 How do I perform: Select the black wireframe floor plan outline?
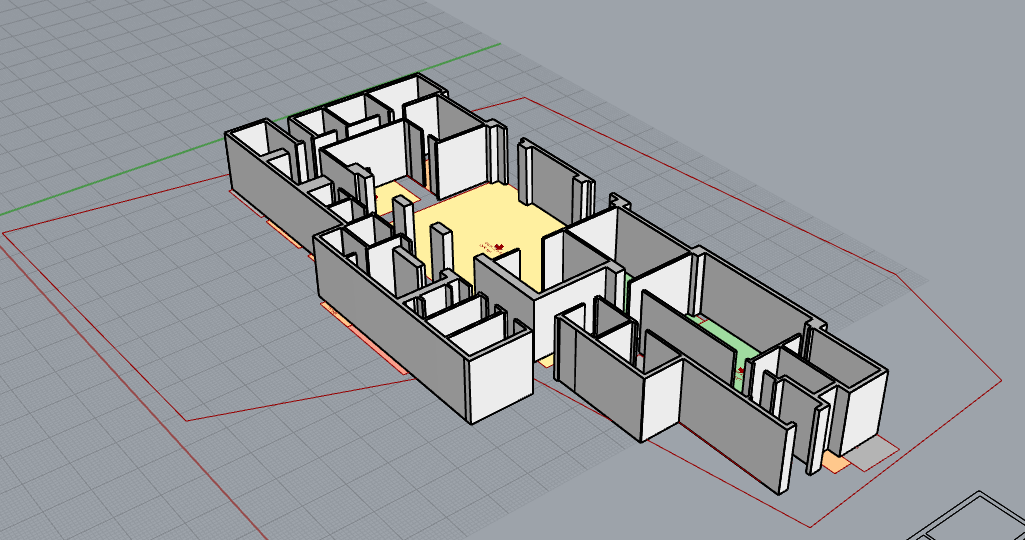click(x=966, y=516)
